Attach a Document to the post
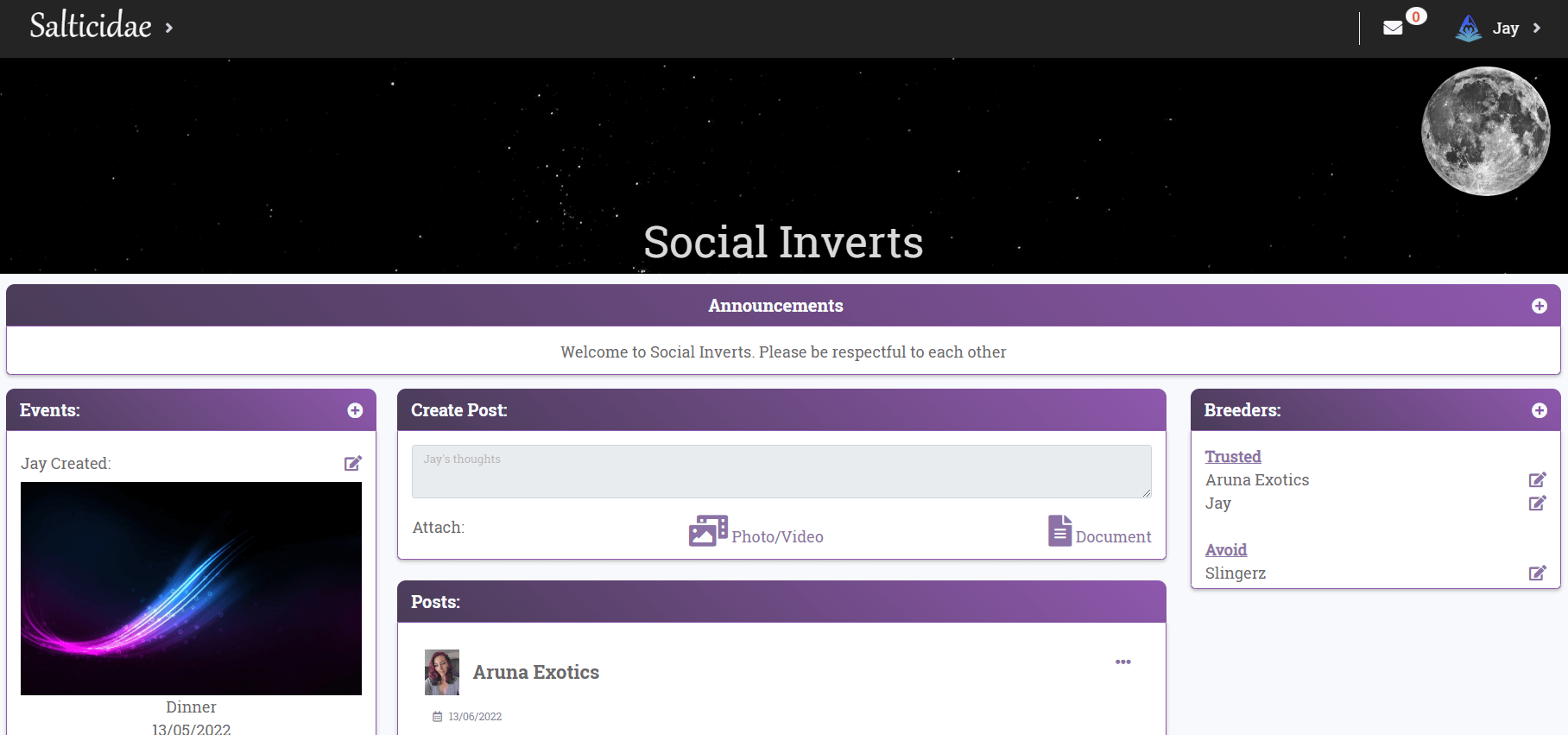 coord(1100,532)
